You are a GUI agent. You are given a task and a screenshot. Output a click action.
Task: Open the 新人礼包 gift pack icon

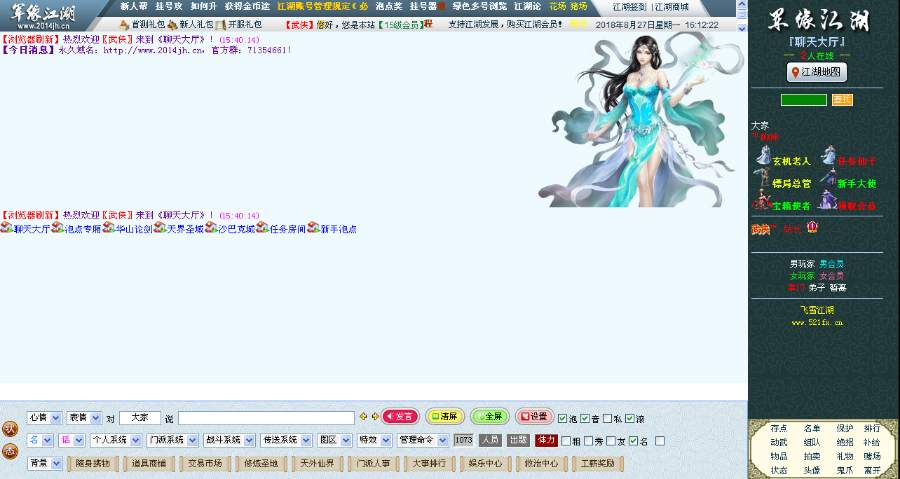click(x=172, y=25)
